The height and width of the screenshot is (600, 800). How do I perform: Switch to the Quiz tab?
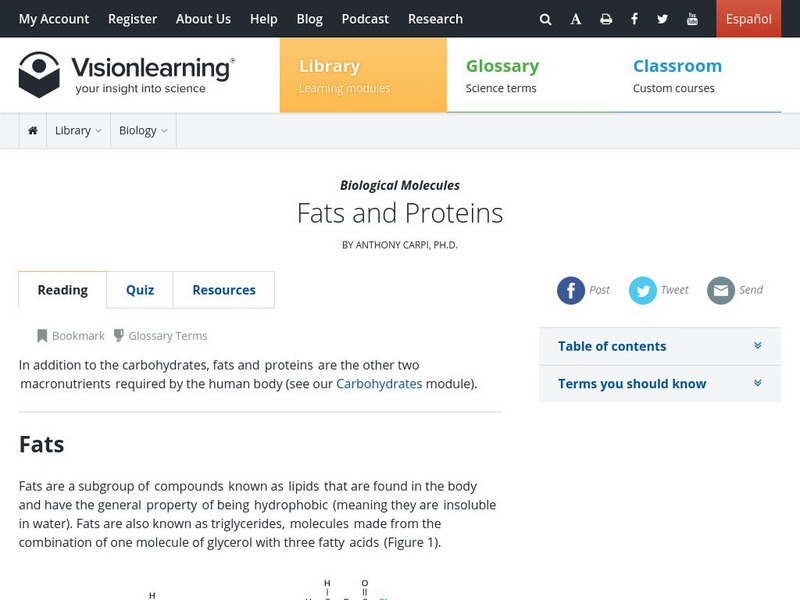click(x=140, y=290)
